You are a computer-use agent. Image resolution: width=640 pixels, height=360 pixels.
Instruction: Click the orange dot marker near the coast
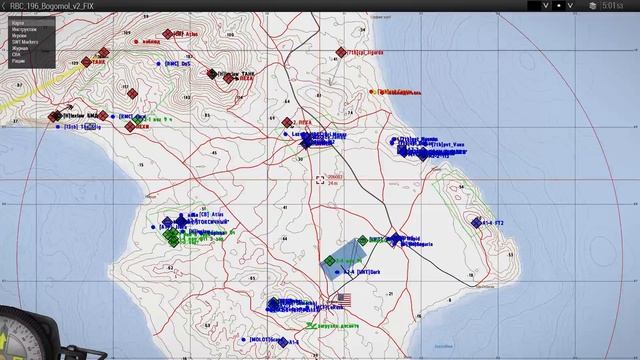point(371,92)
